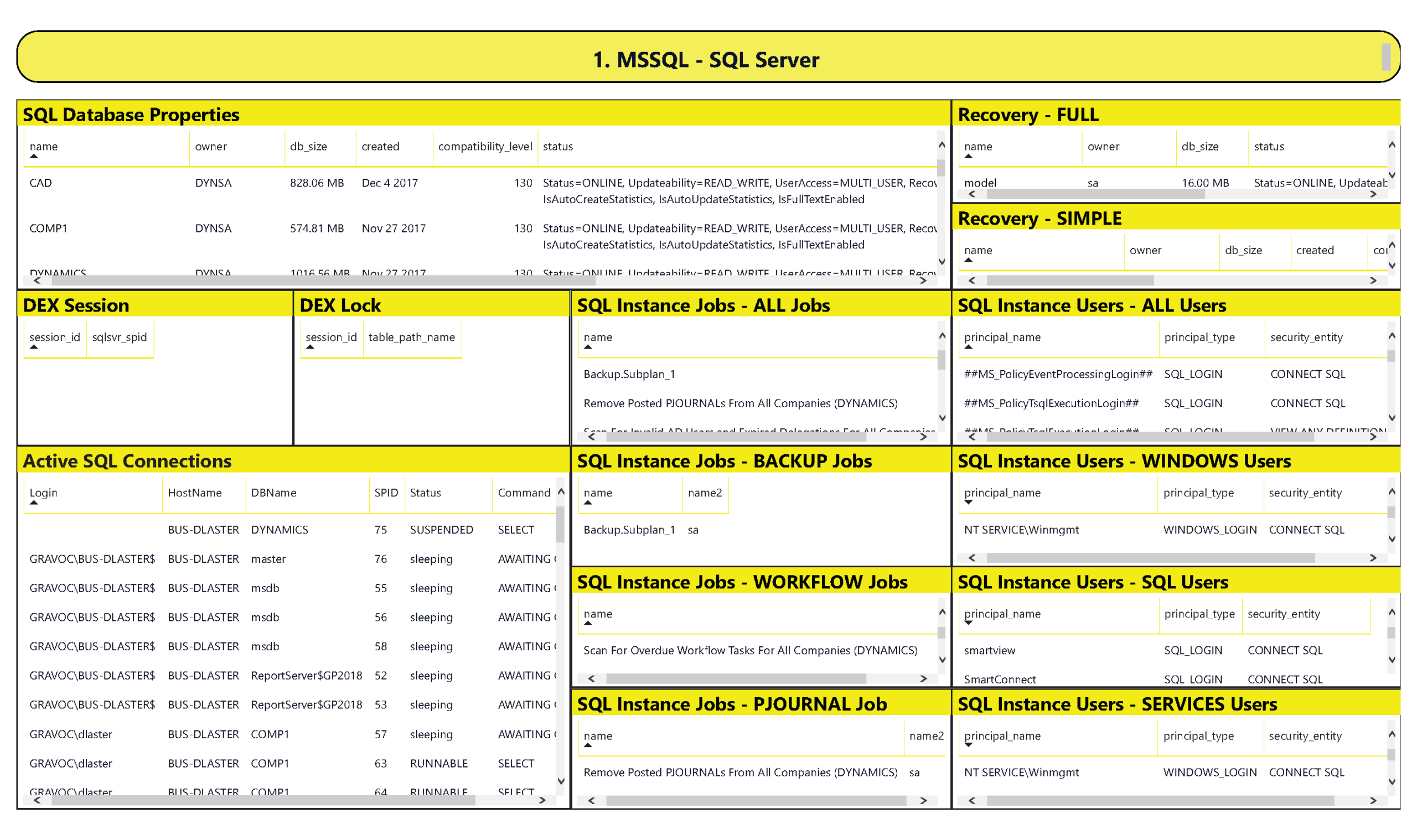This screenshot has width=1417, height=840.
Task: Click up scroll arrow in ALL Jobs panel
Action: coord(942,336)
